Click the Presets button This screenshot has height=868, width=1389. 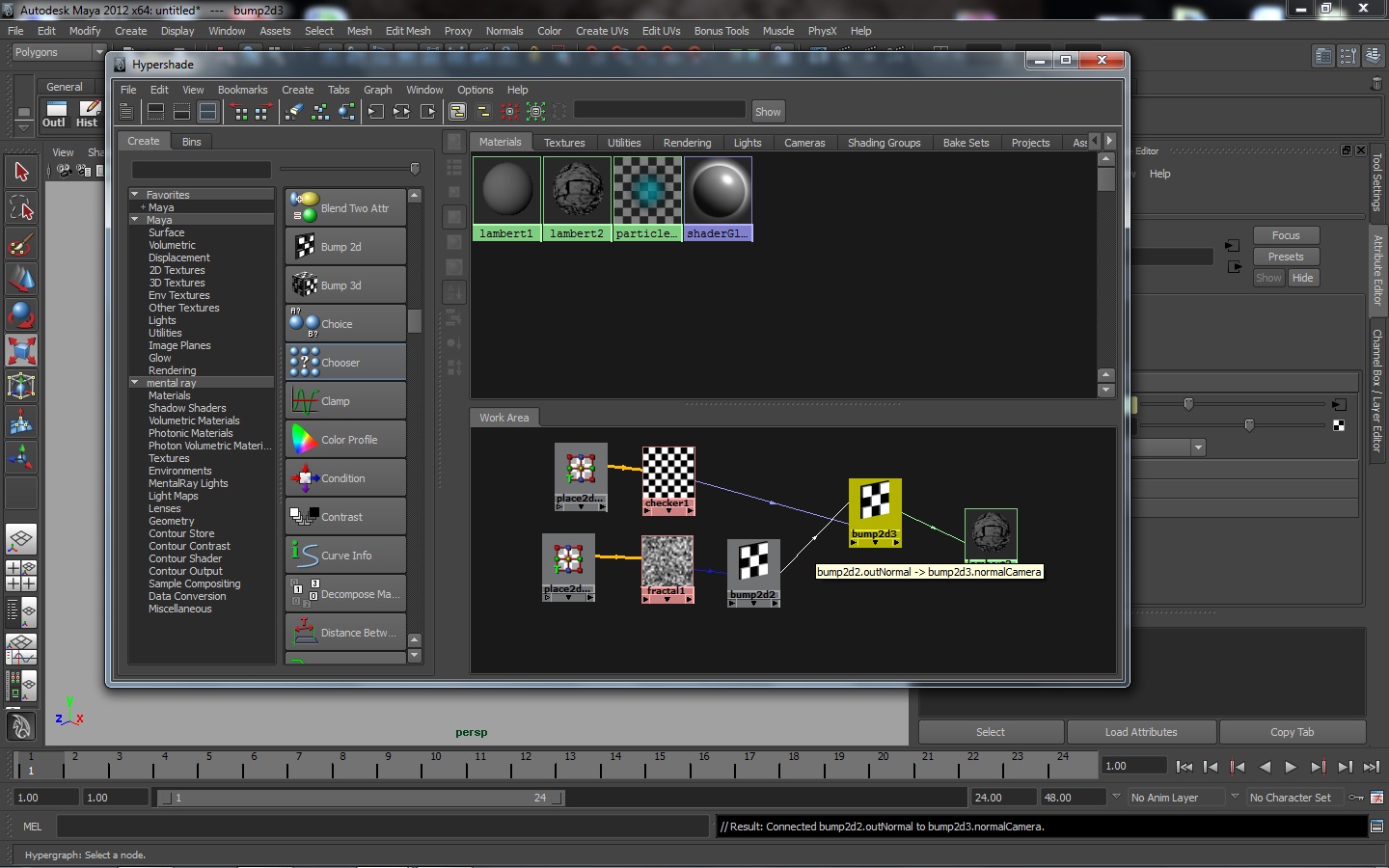(x=1286, y=257)
